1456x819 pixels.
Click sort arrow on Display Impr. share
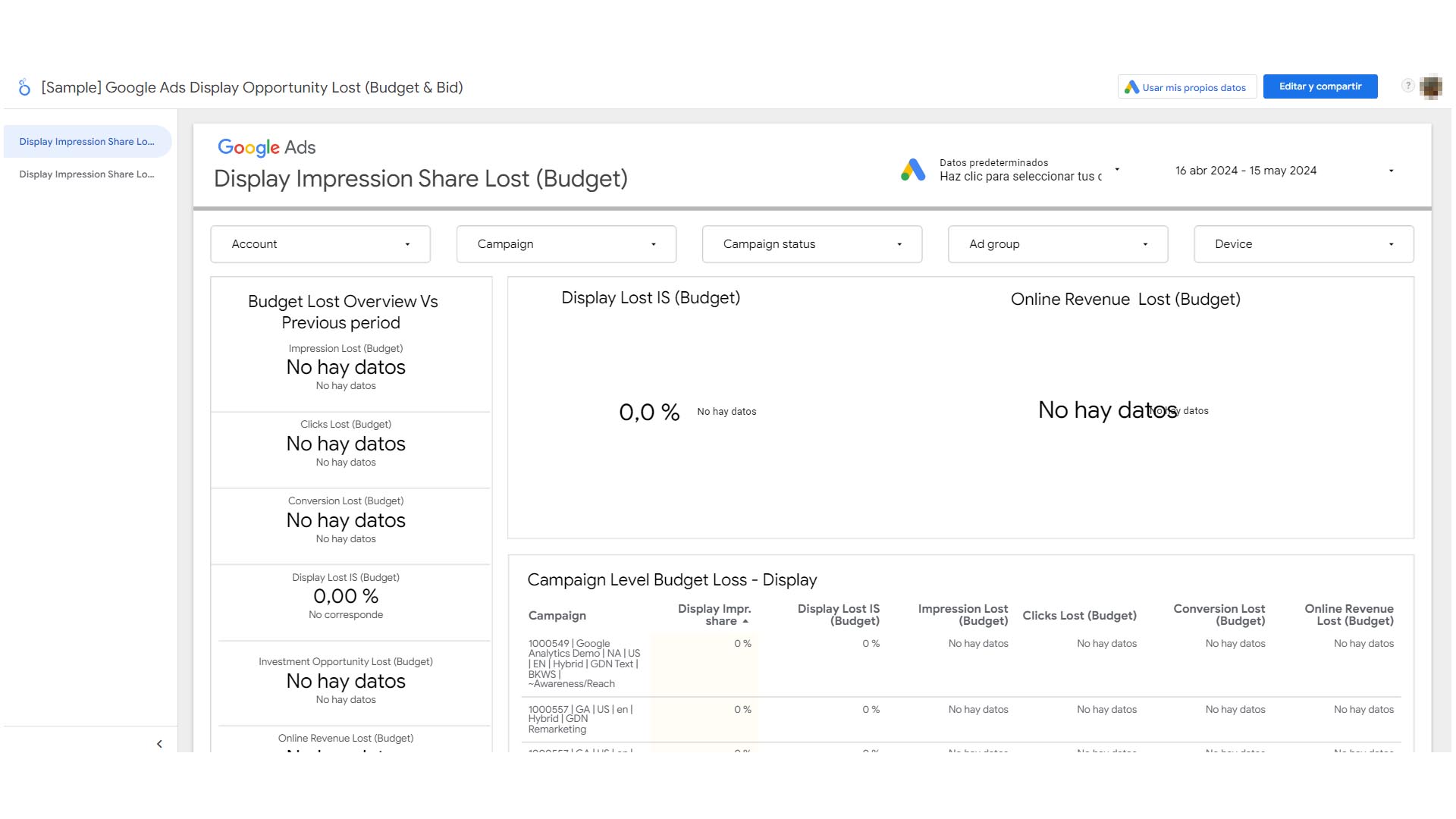(x=745, y=622)
